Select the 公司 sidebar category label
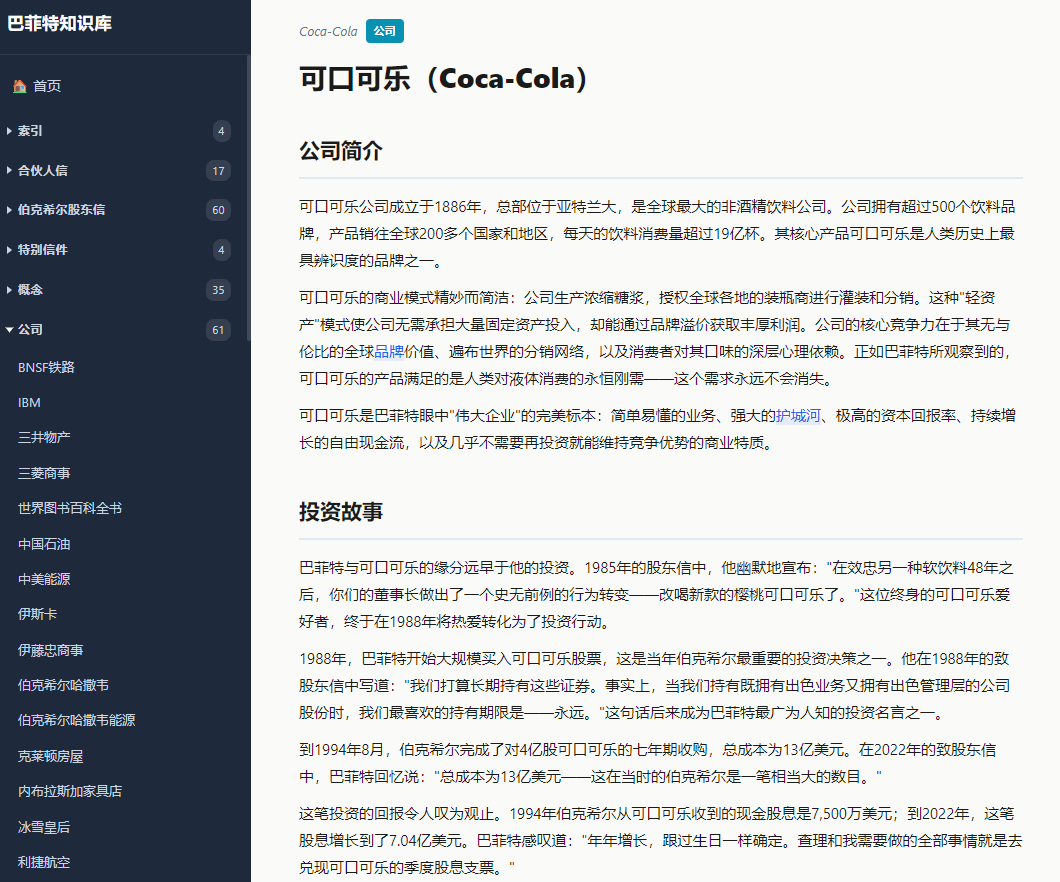 click(x=30, y=330)
